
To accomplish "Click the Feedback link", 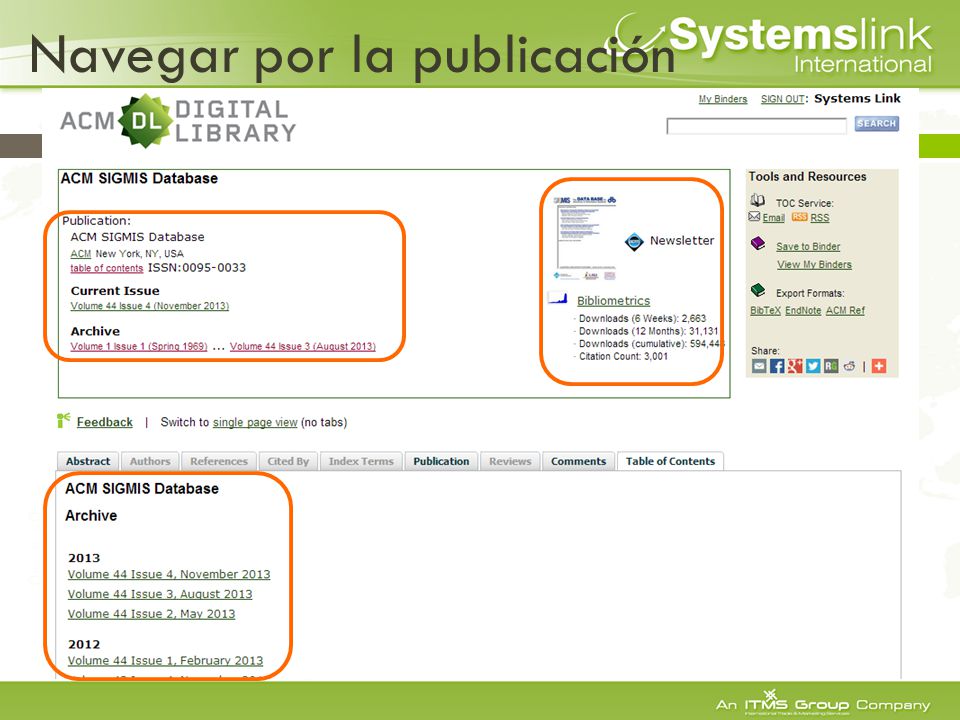I will coord(105,422).
